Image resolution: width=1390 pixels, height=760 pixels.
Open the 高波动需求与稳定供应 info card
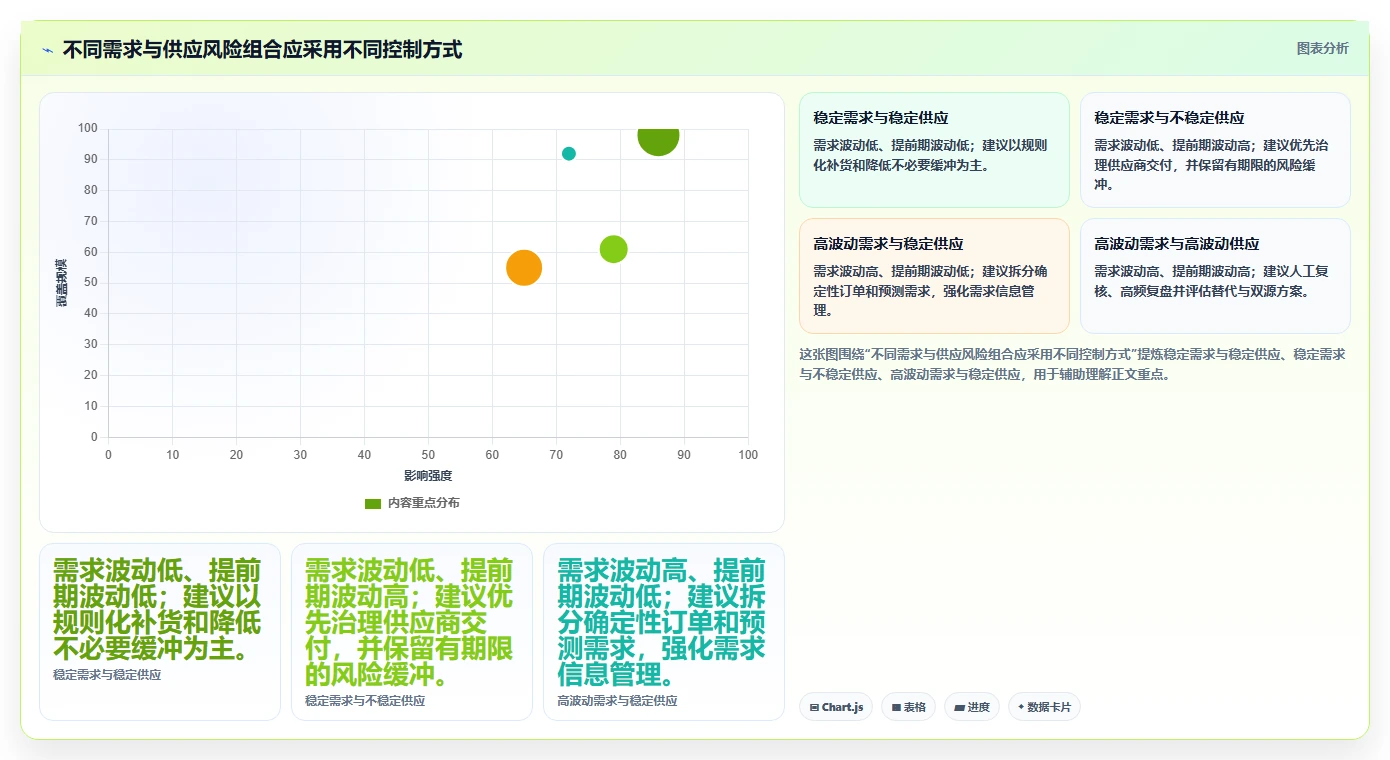pyautogui.click(x=934, y=276)
